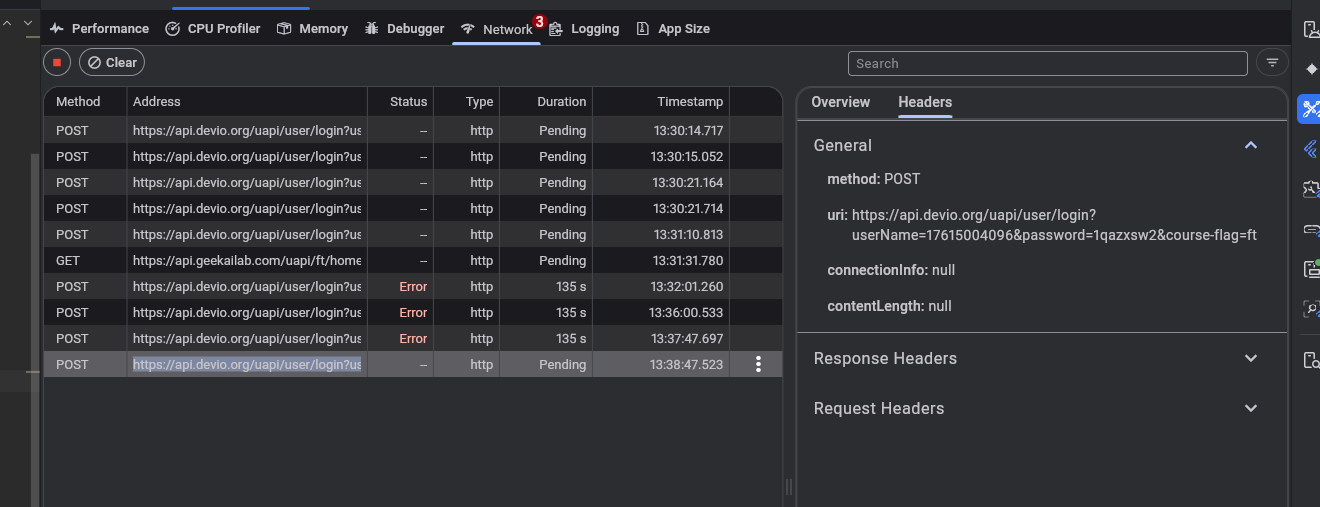Image resolution: width=1320 pixels, height=507 pixels.
Task: Click the down chevron at far left
Action: (28, 22)
